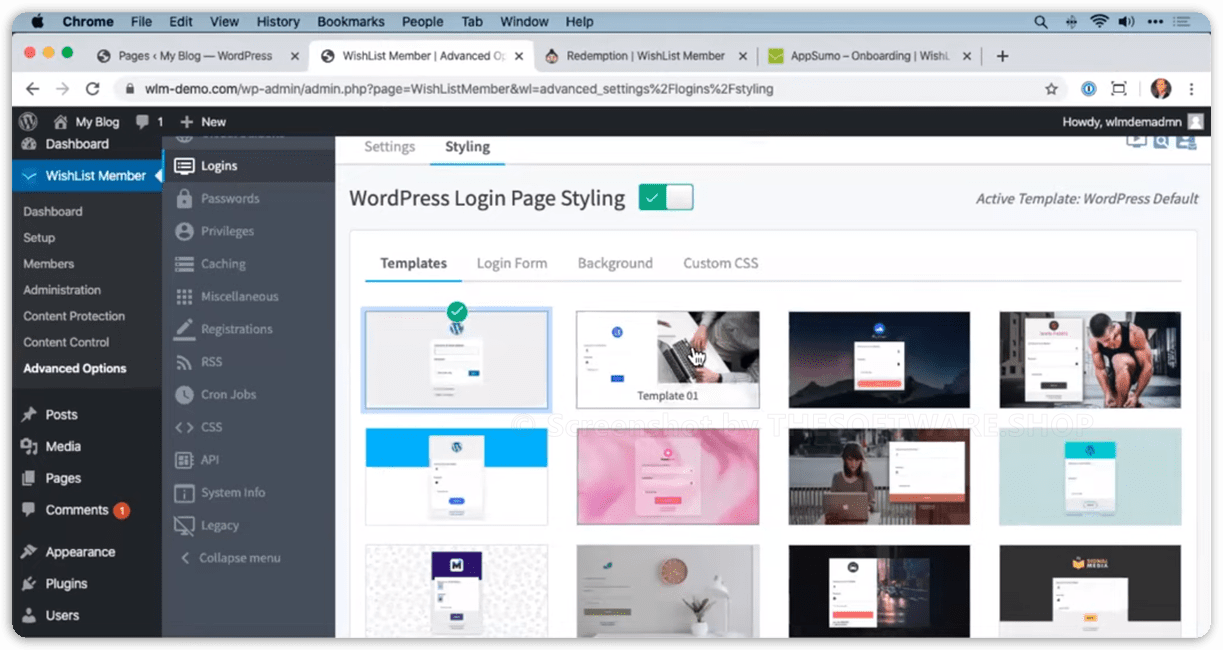Open the comments bubble in admin bar
The width and height of the screenshot is (1223, 650).
tap(149, 122)
